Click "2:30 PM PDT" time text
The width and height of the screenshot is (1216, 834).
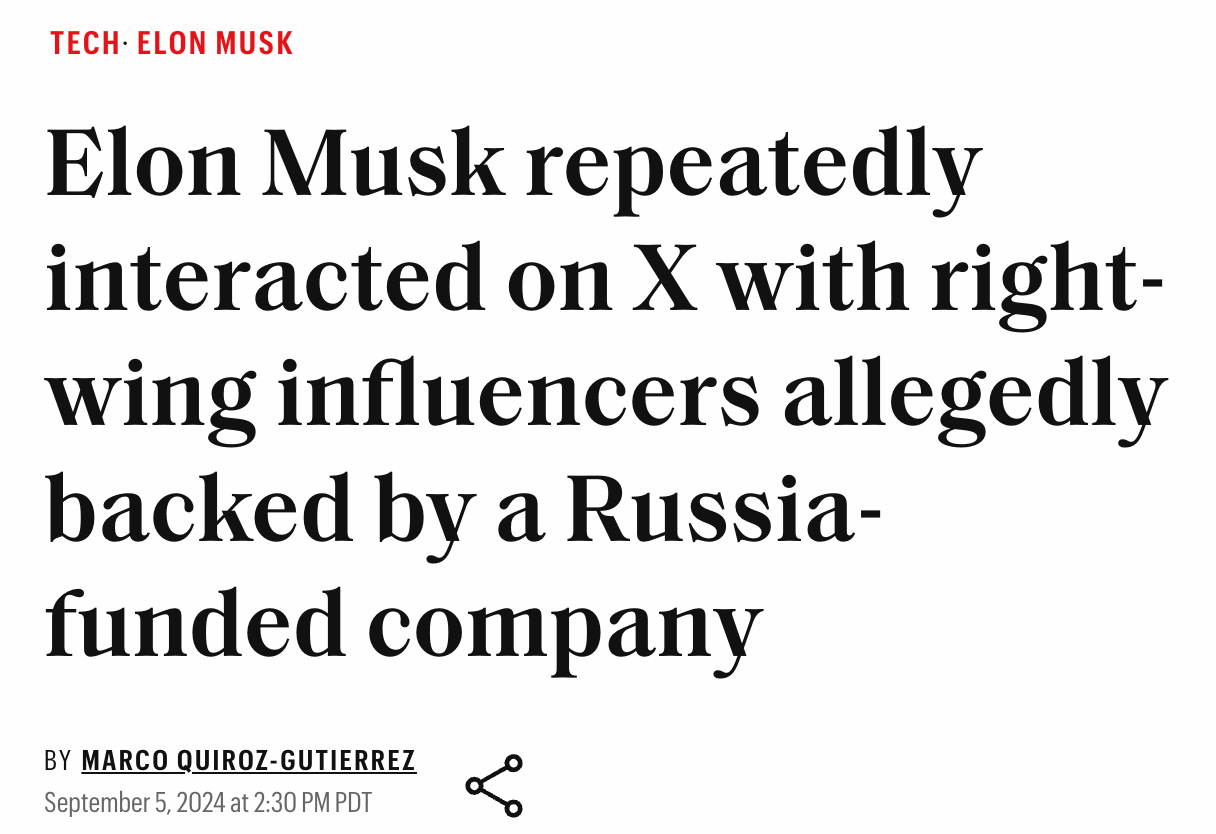(x=310, y=803)
